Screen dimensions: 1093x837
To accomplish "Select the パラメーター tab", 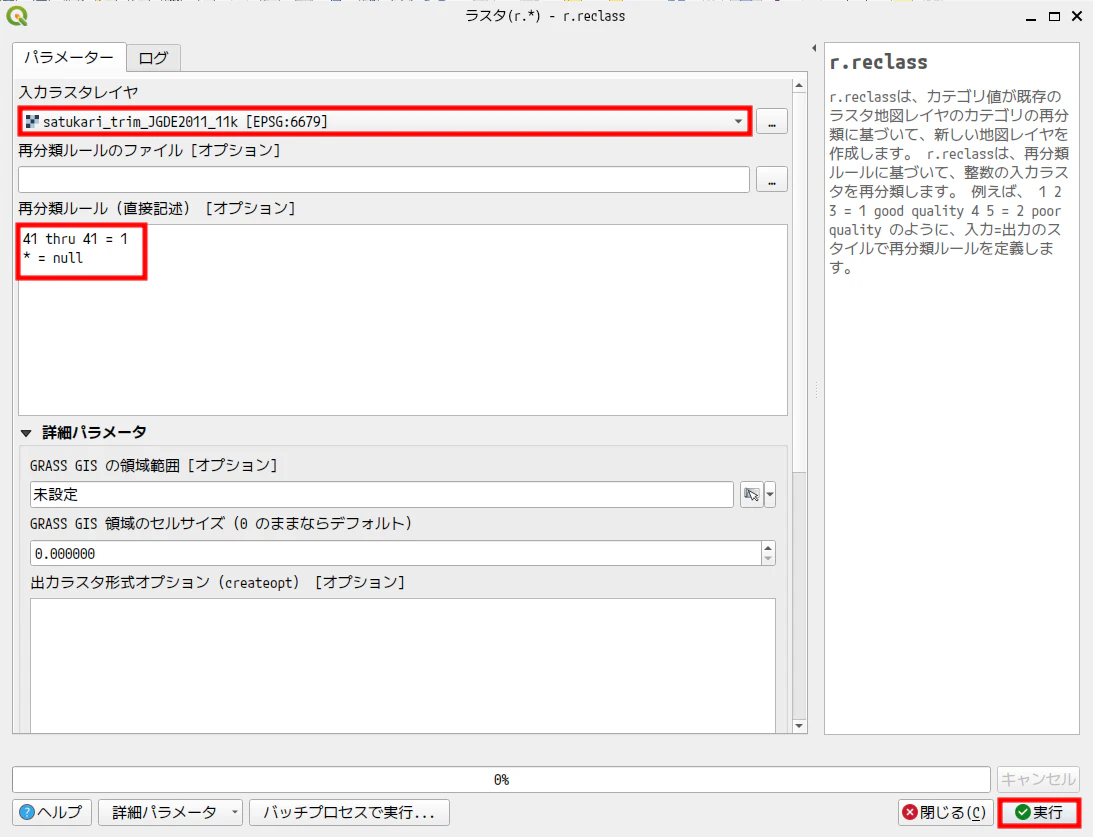I will 69,57.
